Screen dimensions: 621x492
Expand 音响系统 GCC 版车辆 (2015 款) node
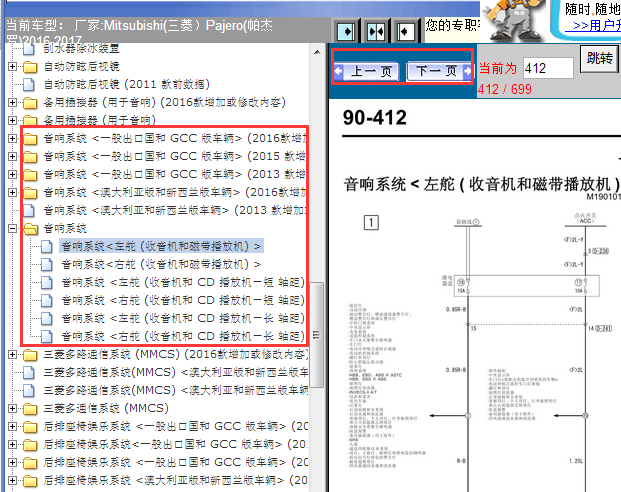click(12, 156)
